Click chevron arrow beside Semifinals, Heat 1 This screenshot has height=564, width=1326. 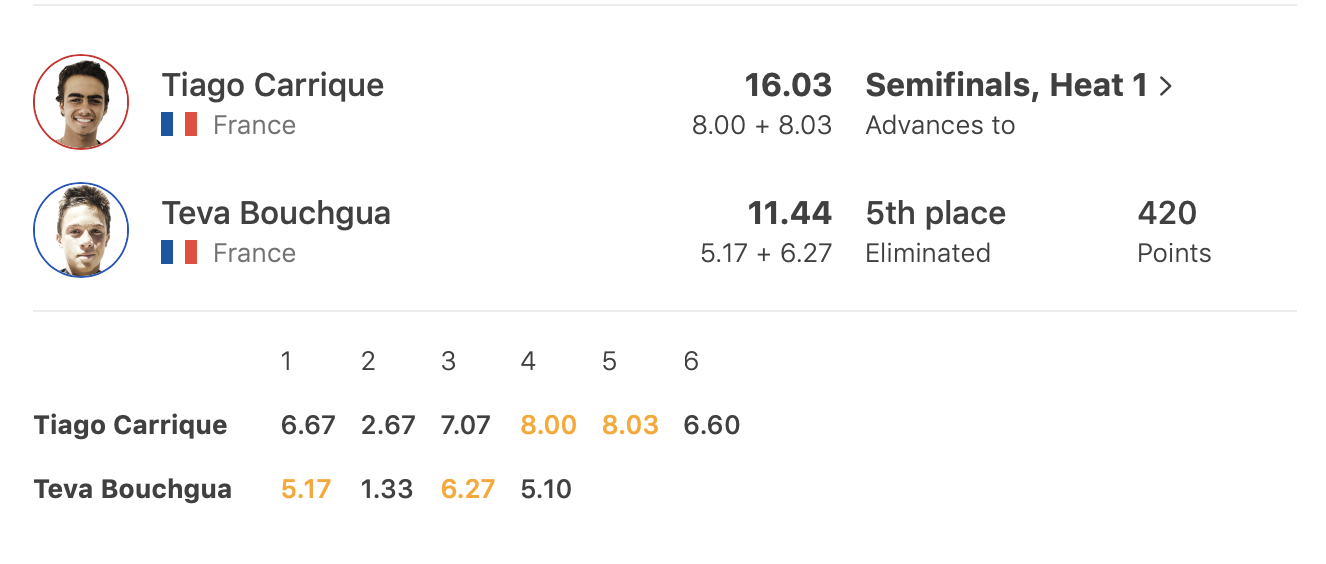1165,87
